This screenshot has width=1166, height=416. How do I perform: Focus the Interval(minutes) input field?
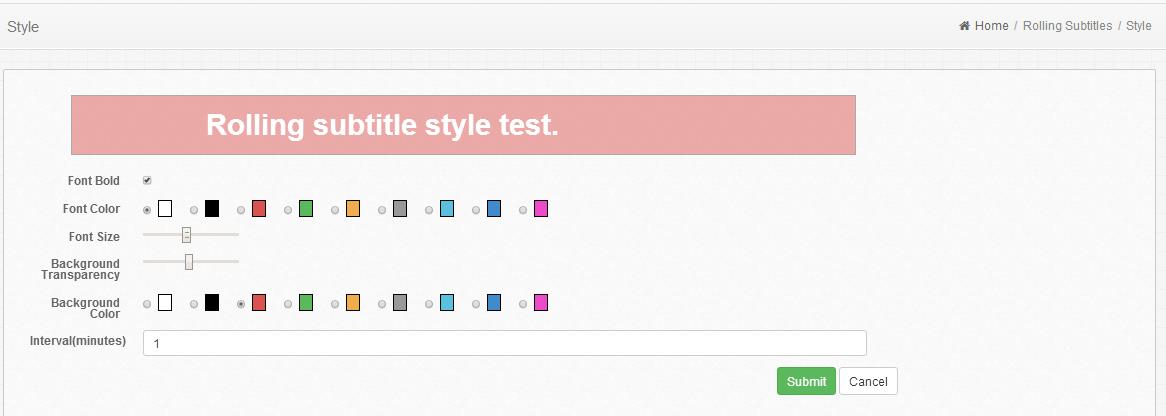(504, 343)
